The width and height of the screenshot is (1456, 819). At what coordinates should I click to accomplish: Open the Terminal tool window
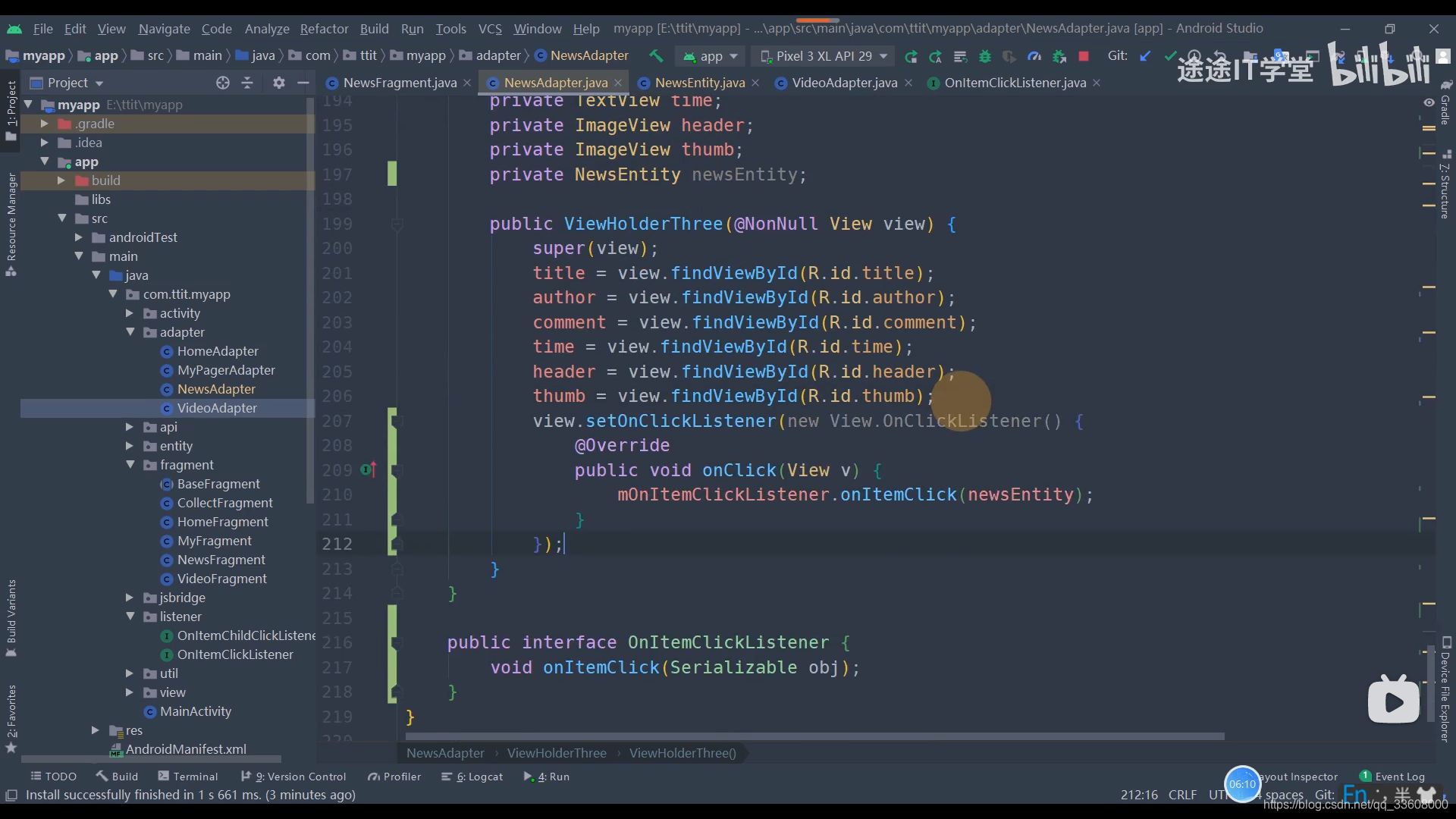click(x=187, y=777)
